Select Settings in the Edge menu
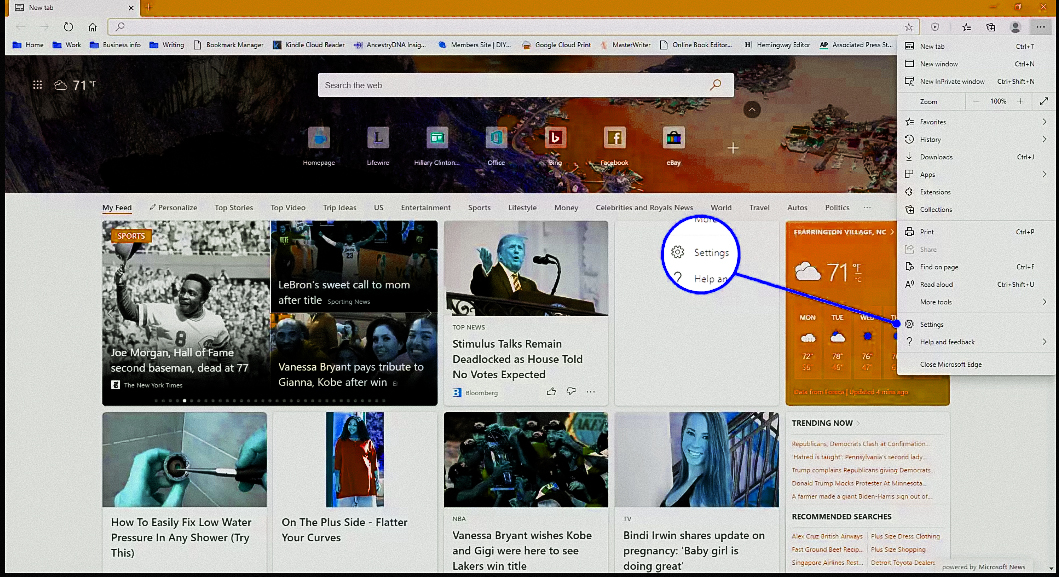This screenshot has width=1059, height=577. click(x=931, y=325)
